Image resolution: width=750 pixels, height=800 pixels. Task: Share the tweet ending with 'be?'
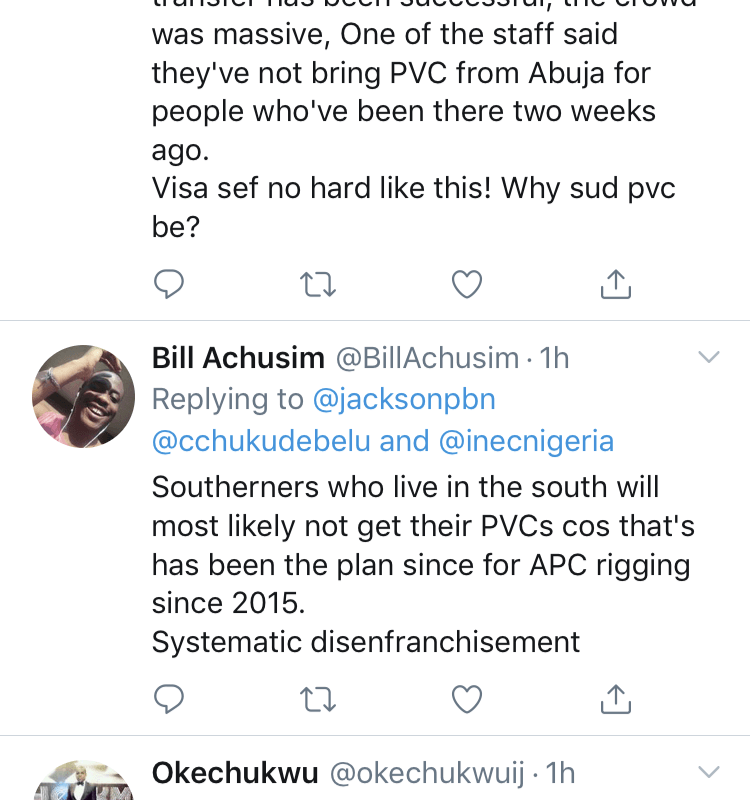[616, 283]
